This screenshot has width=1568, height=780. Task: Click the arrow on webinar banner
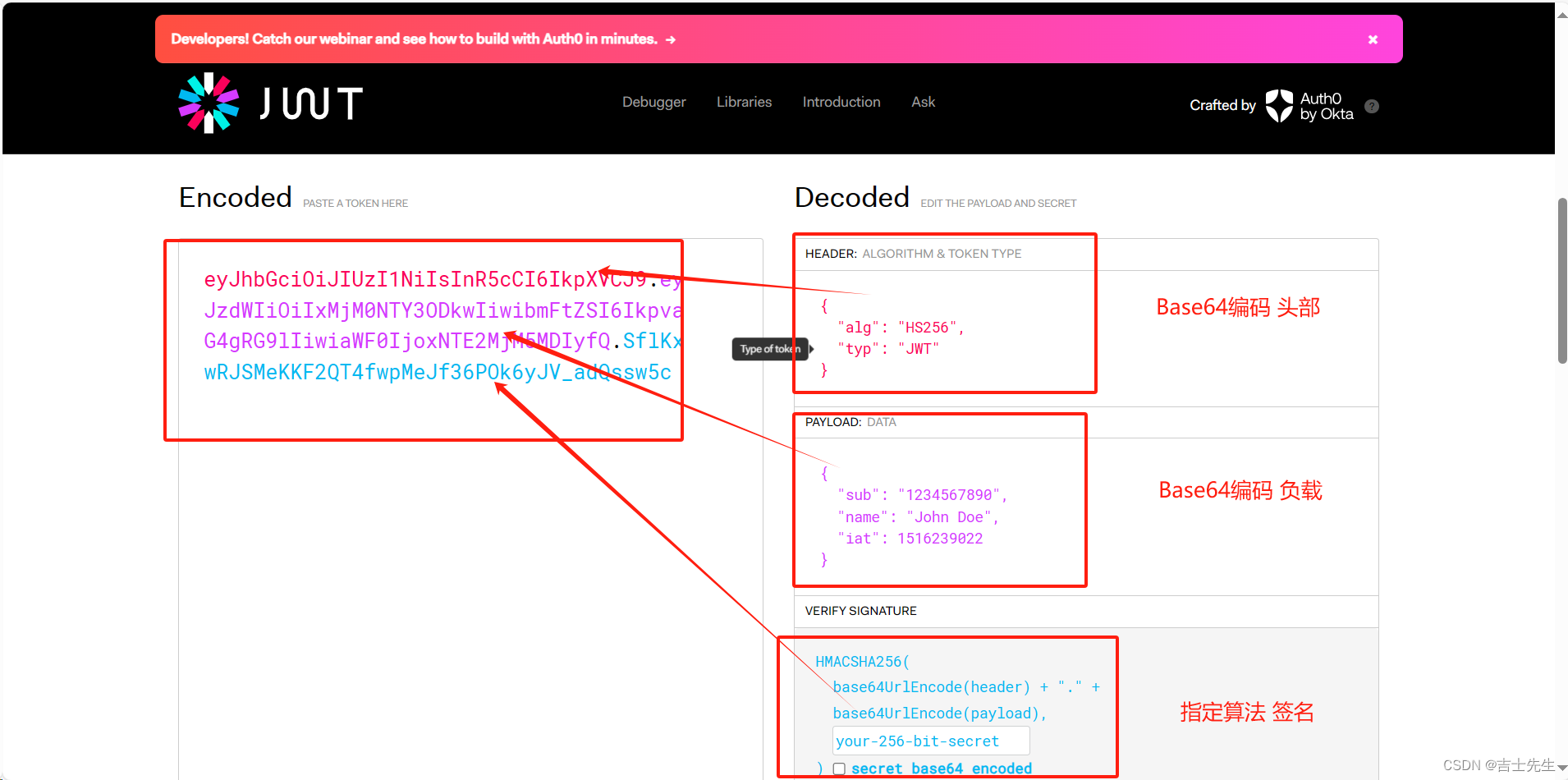point(671,39)
